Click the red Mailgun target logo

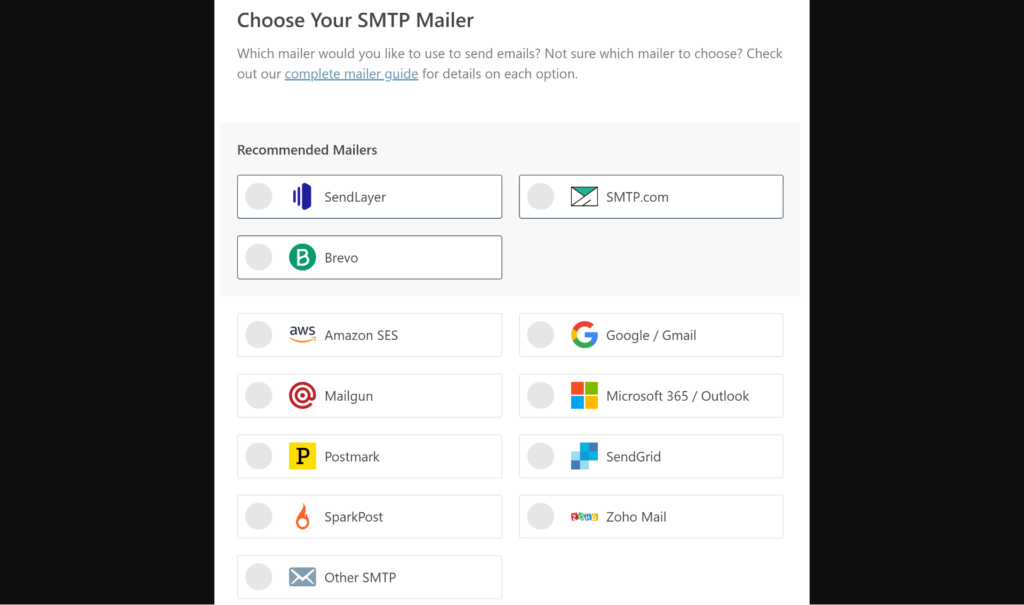[x=302, y=395]
